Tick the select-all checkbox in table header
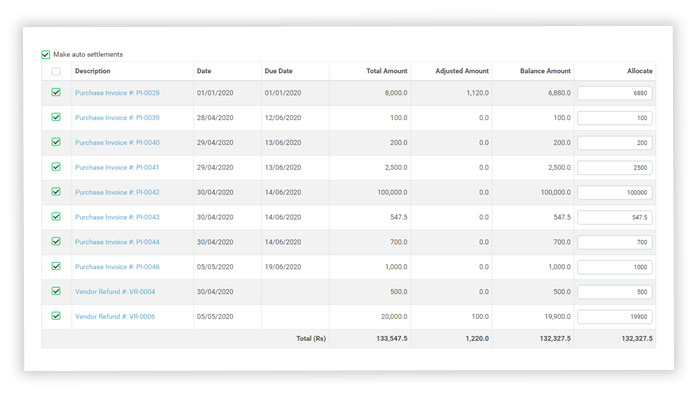The image size is (699, 394). coord(56,71)
